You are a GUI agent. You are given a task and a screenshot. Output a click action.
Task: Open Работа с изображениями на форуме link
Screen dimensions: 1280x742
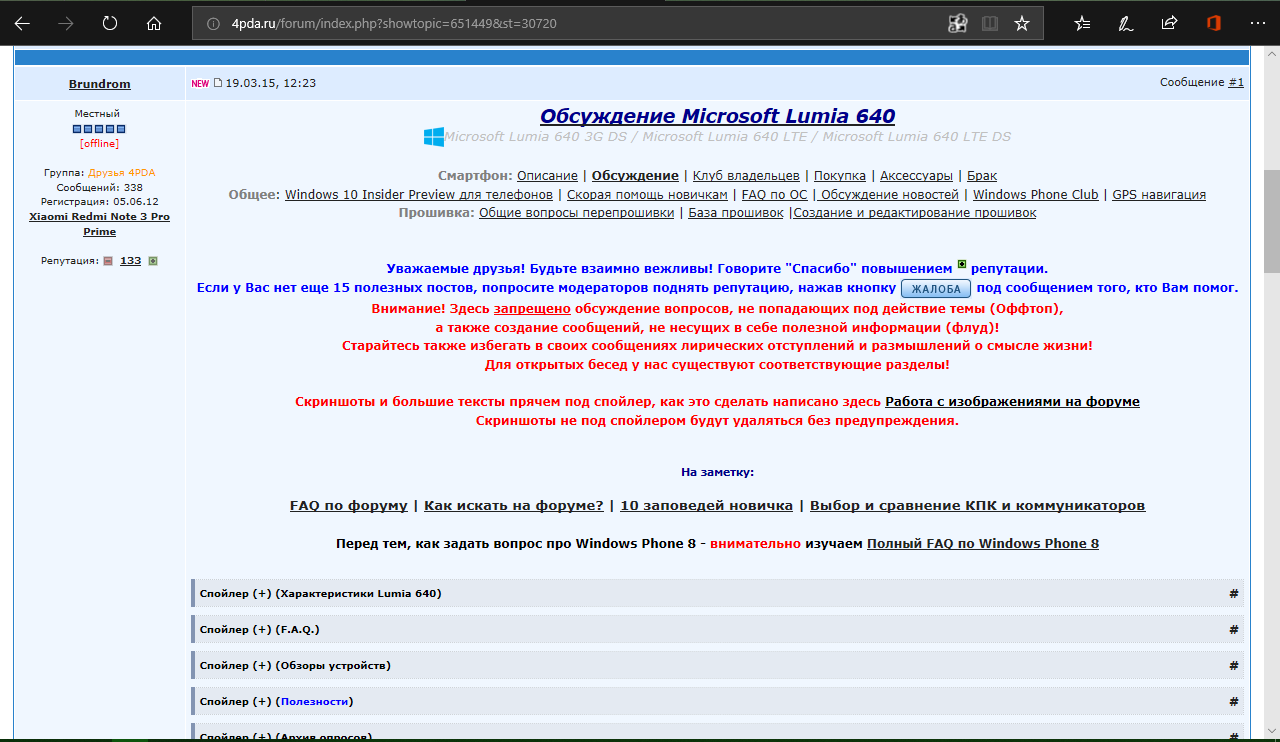(1012, 401)
